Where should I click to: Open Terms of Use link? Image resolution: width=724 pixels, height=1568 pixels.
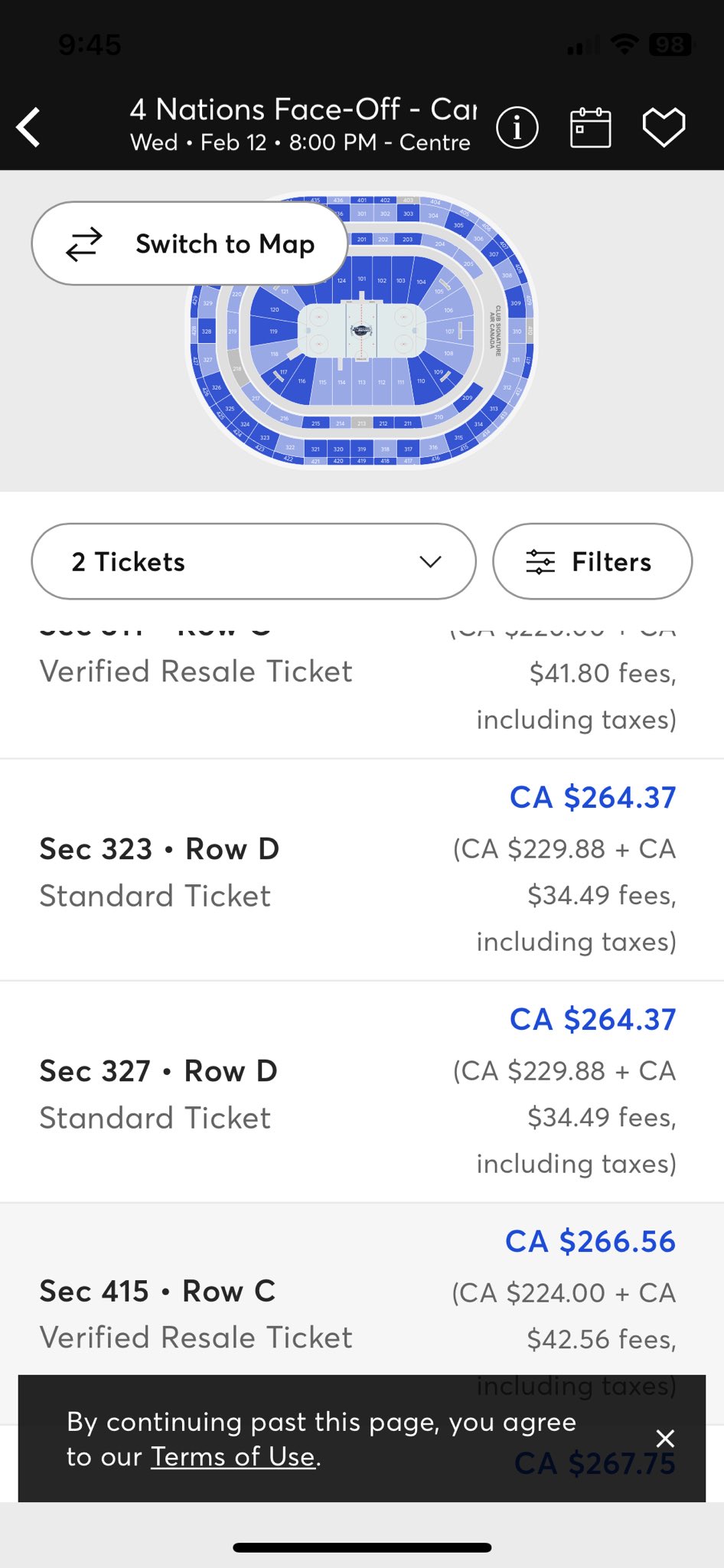(233, 1456)
